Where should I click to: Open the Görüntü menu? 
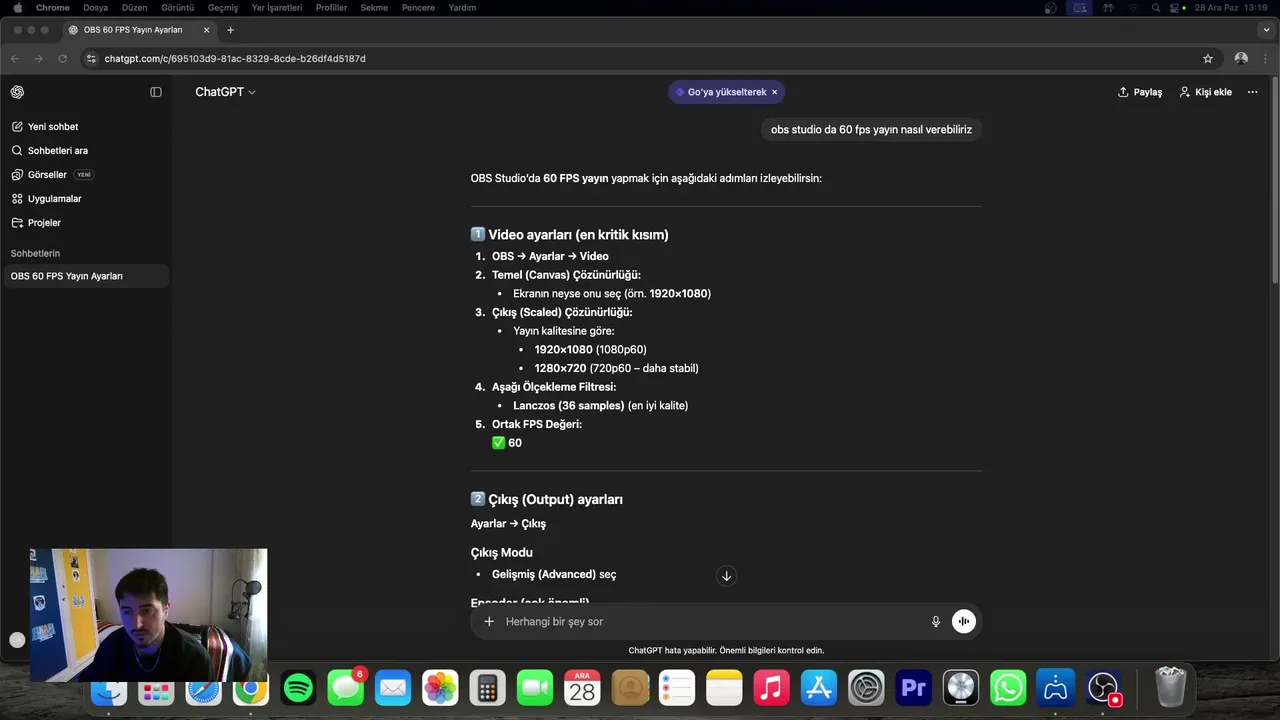[x=178, y=8]
